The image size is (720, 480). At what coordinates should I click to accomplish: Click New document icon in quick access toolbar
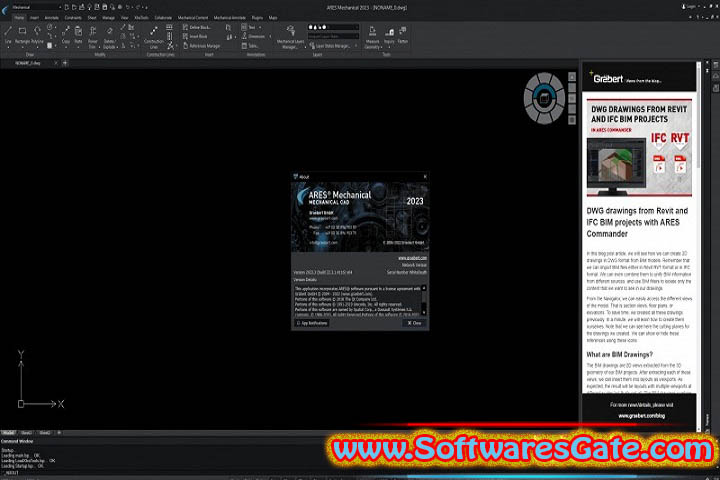click(67, 7)
